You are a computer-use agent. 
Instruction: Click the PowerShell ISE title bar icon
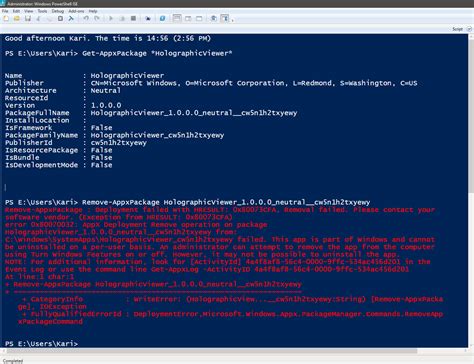pyautogui.click(x=3, y=4)
